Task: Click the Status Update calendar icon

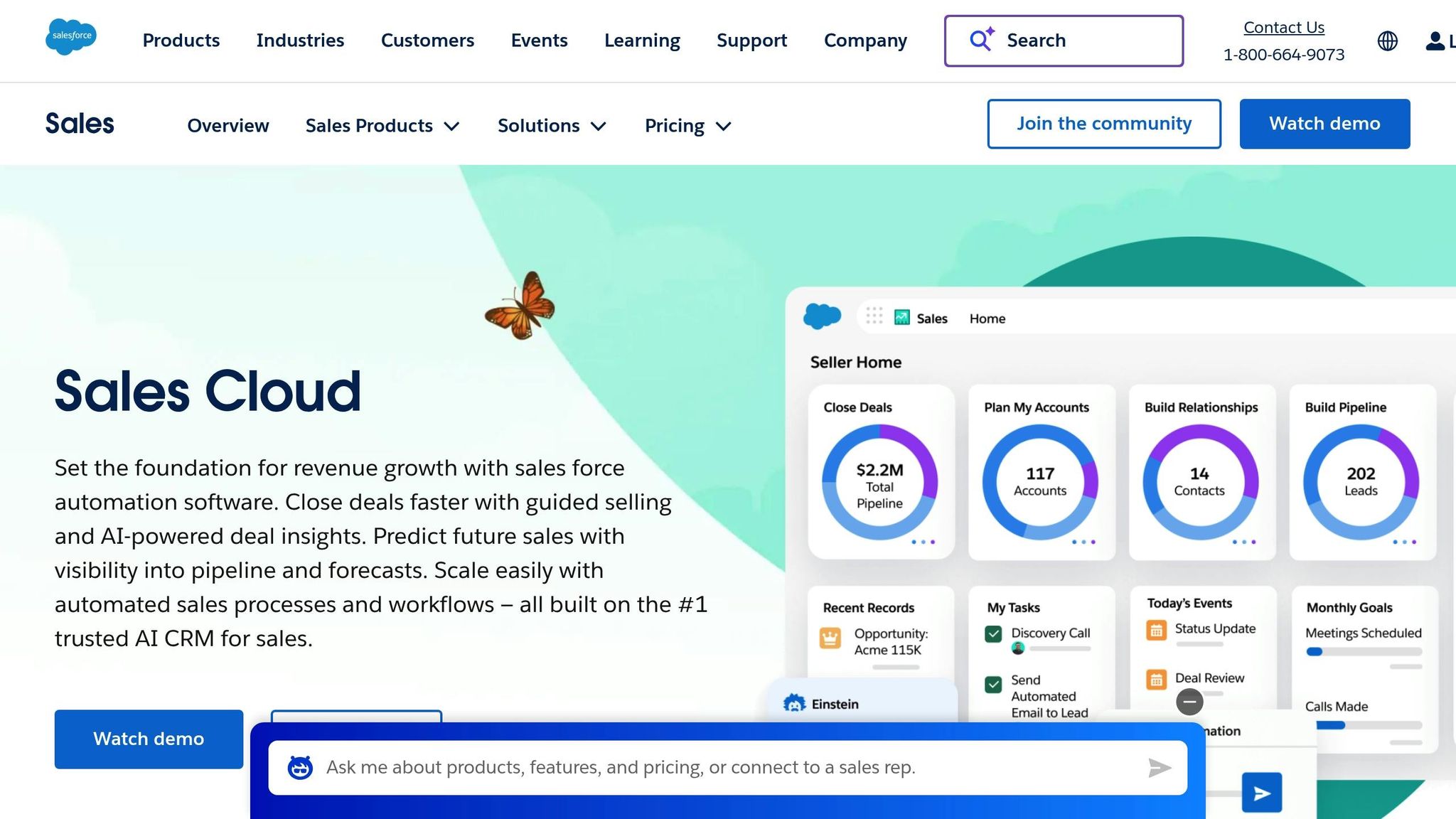Action: click(1156, 630)
